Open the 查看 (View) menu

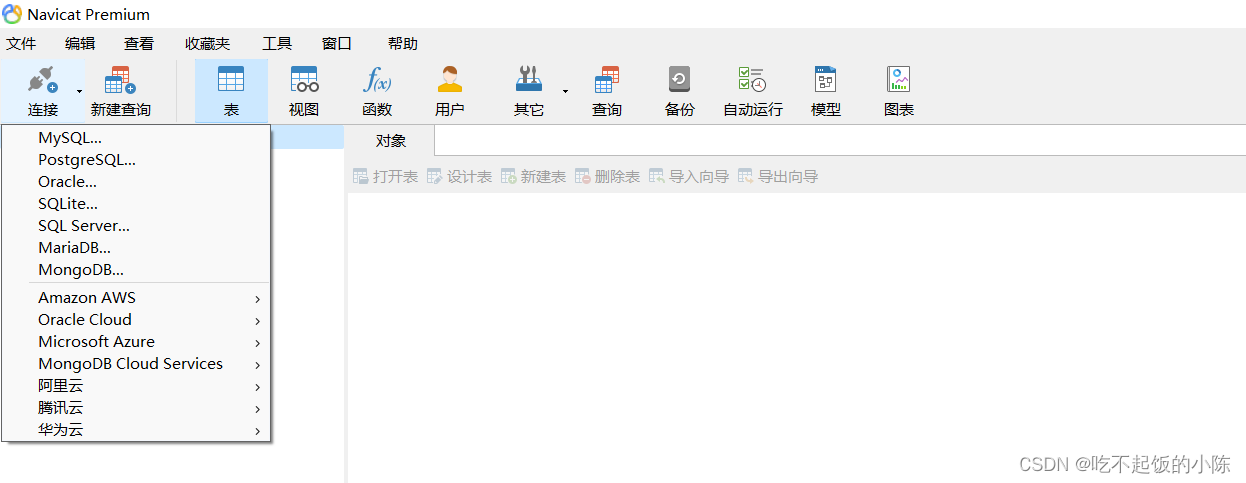pos(139,43)
